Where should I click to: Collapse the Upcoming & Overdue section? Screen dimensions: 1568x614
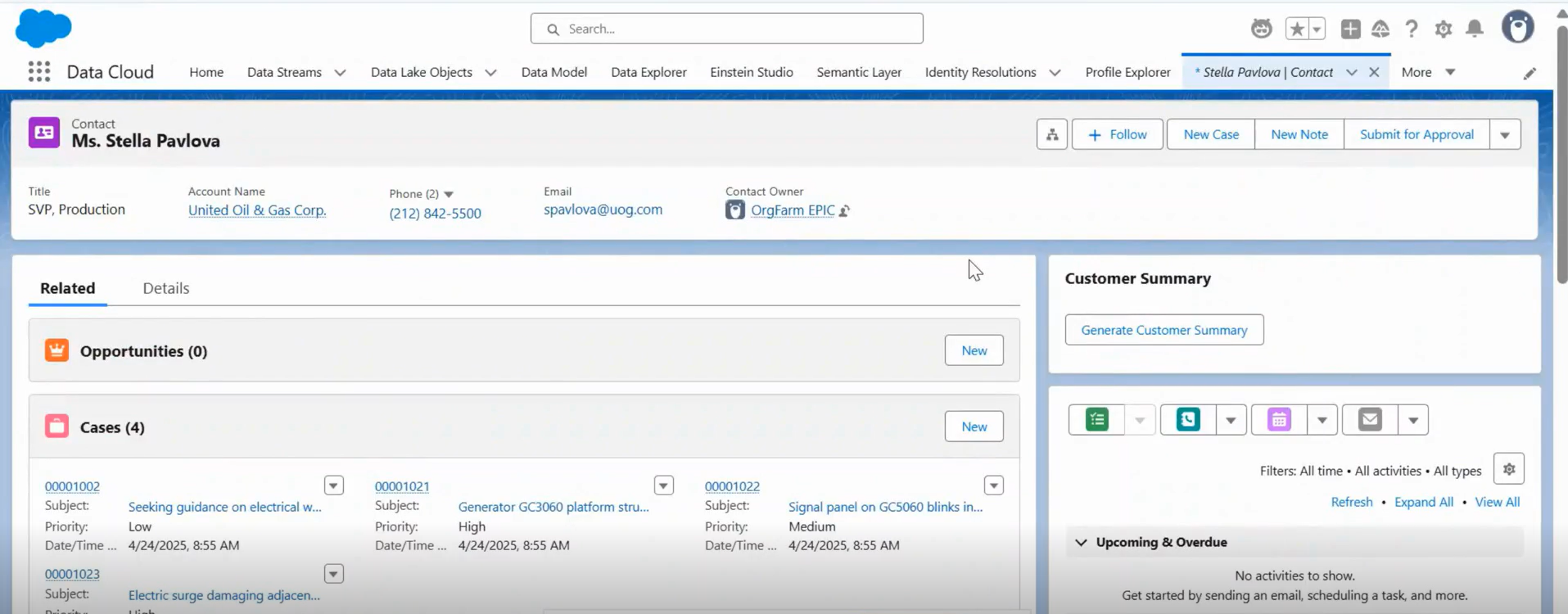tap(1081, 542)
